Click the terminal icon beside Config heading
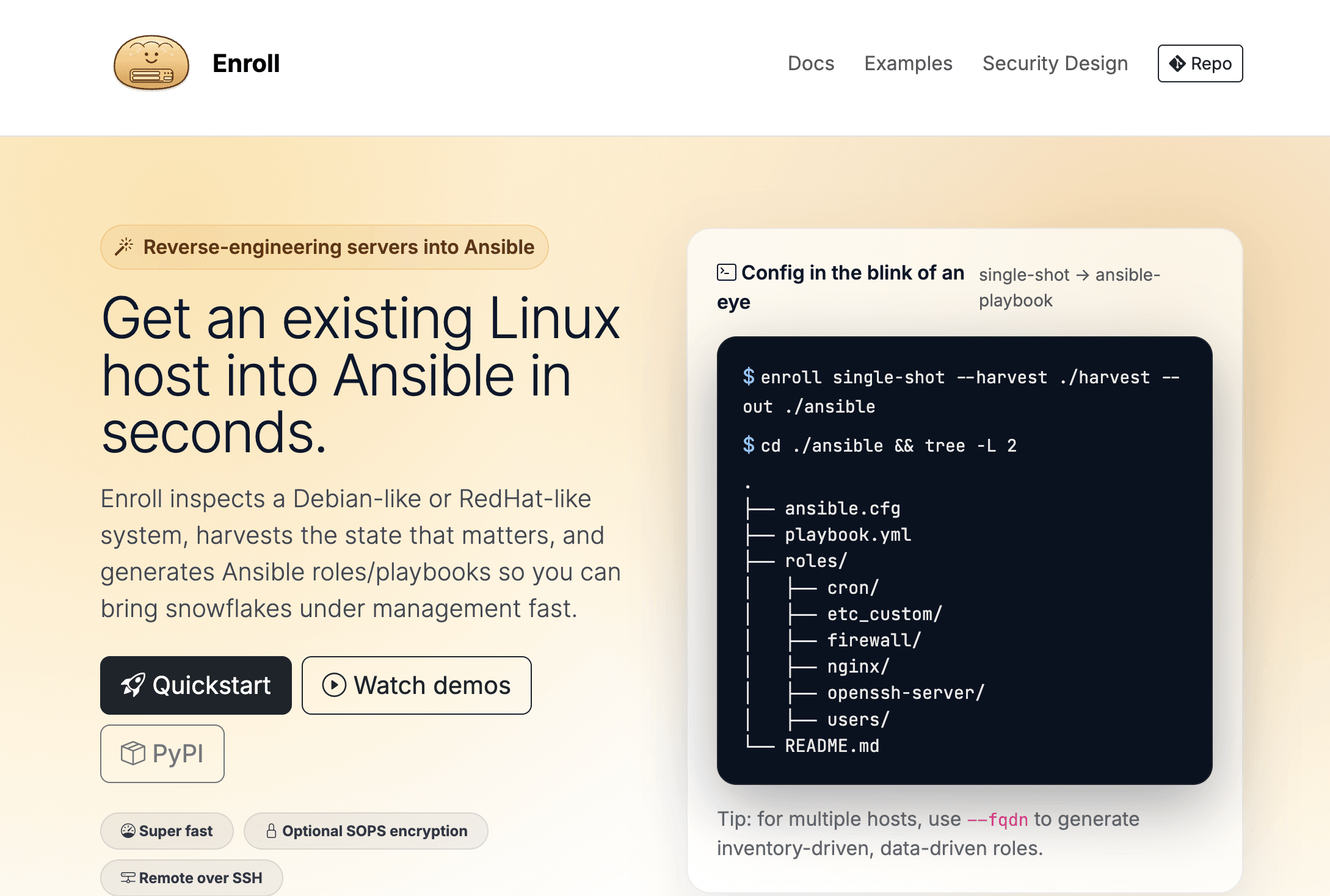This screenshot has width=1330, height=896. tap(726, 272)
